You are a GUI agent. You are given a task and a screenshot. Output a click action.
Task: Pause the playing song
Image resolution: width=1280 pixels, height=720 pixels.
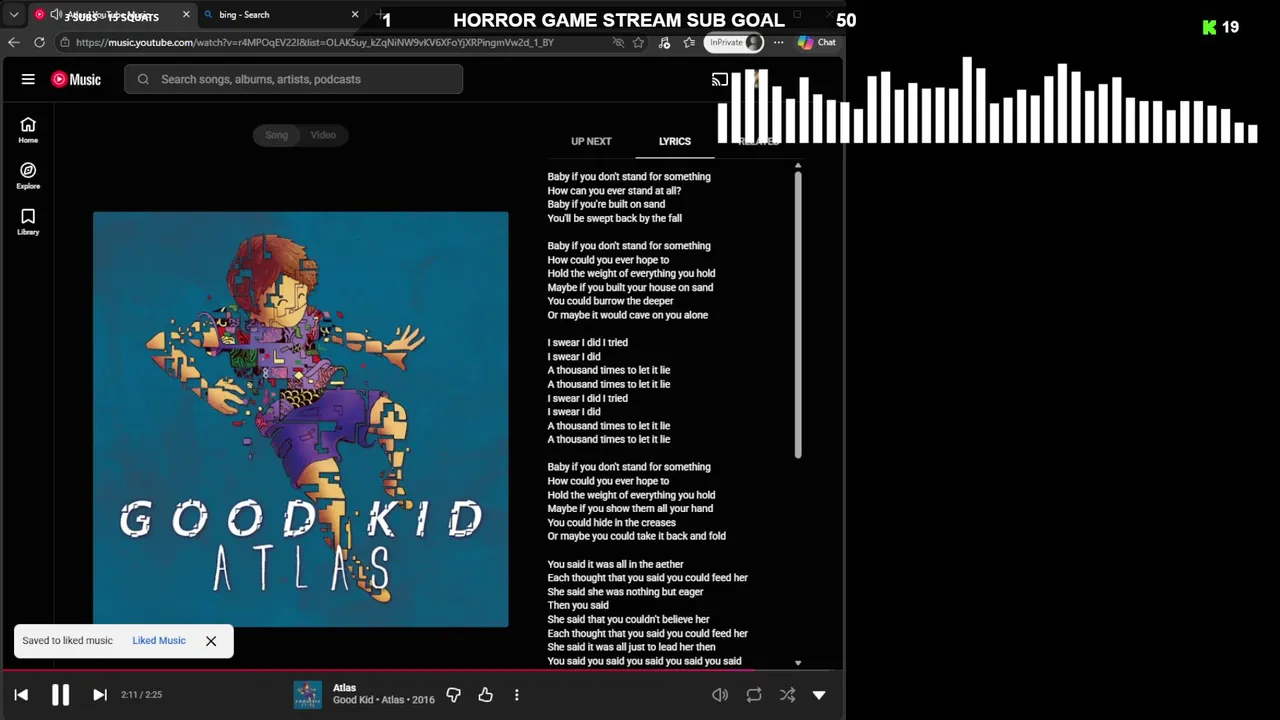click(x=60, y=695)
